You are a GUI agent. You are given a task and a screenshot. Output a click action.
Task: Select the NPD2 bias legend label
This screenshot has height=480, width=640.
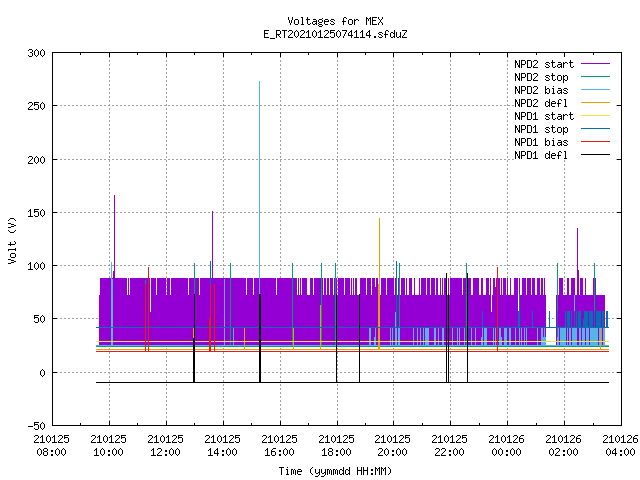(541, 90)
